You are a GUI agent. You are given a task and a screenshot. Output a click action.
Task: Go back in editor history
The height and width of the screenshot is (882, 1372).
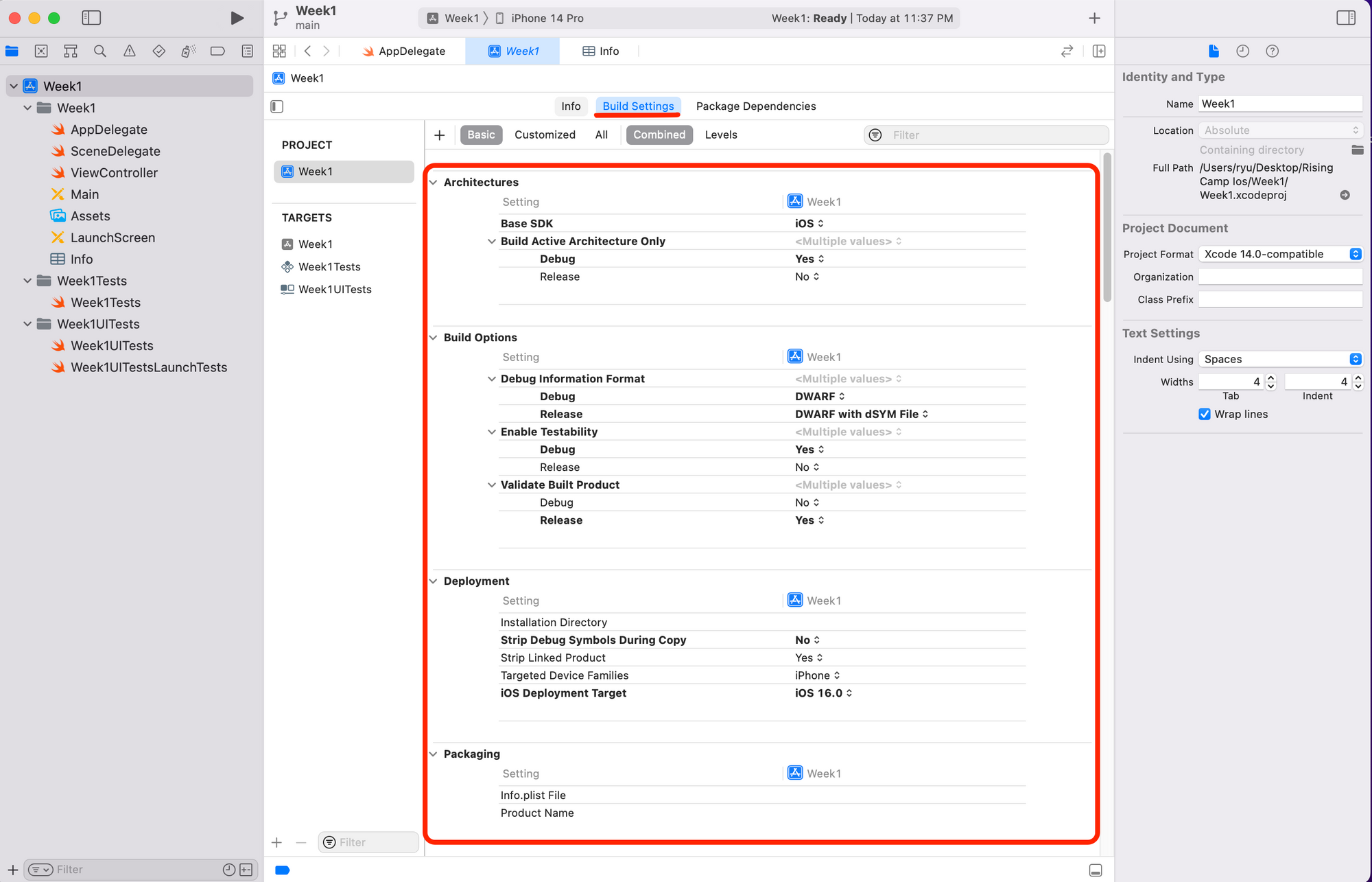pyautogui.click(x=308, y=51)
